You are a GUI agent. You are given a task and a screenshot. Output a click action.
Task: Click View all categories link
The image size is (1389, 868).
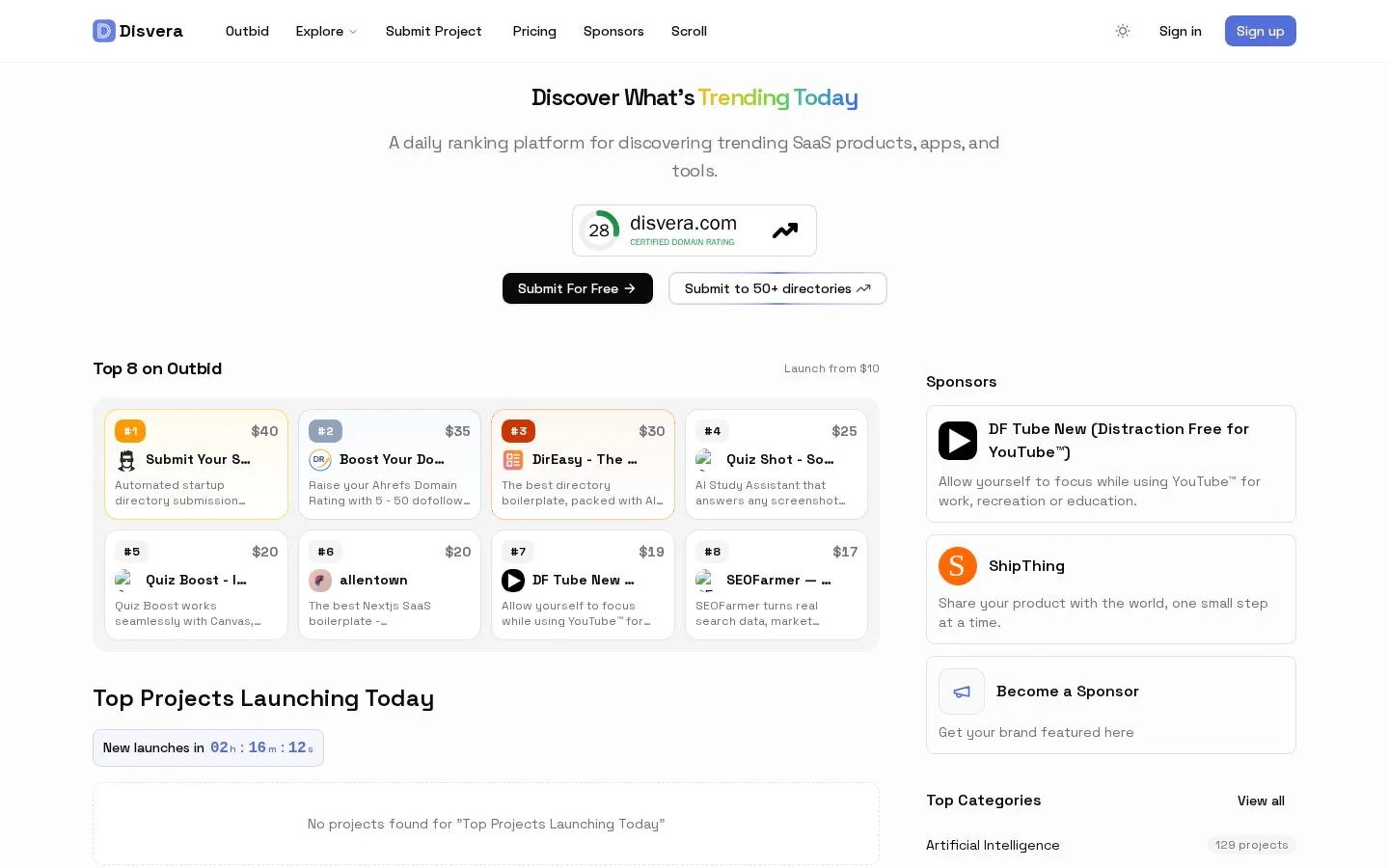point(1261,800)
